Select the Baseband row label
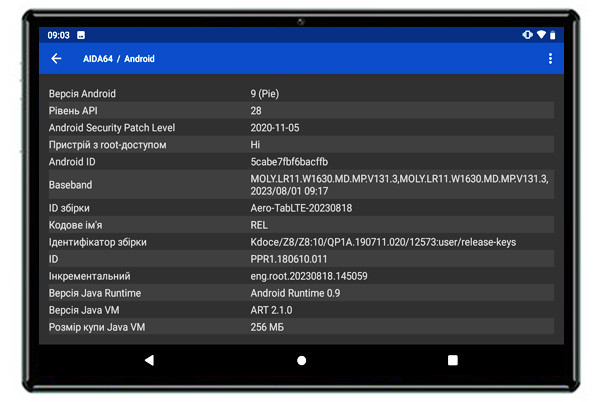 tap(70, 185)
